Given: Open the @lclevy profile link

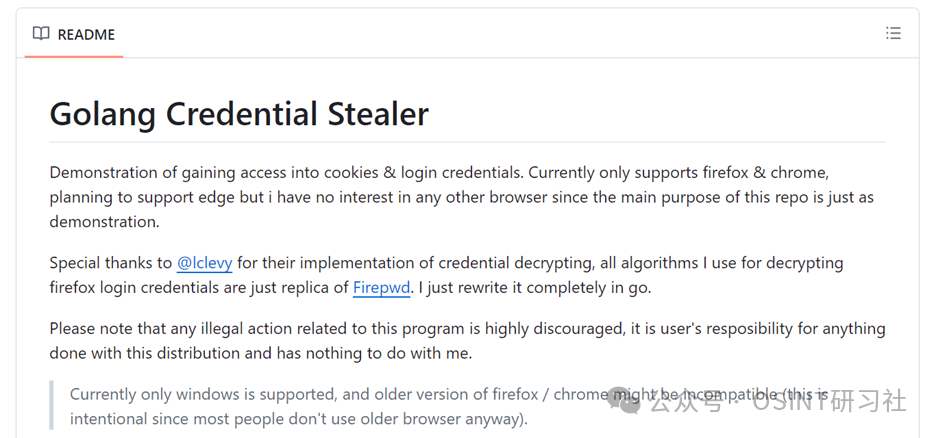Looking at the screenshot, I should (x=204, y=263).
